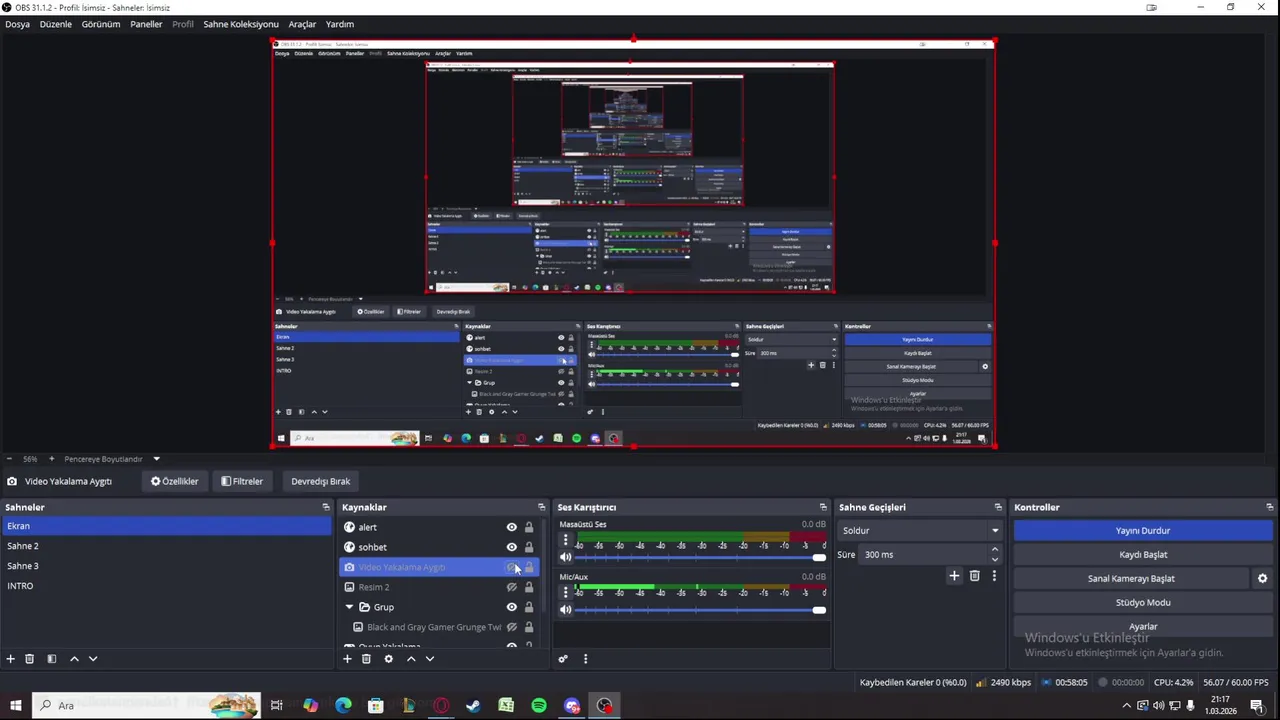This screenshot has width=1280, height=720.
Task: Open the Görünüm menu
Action: [101, 24]
